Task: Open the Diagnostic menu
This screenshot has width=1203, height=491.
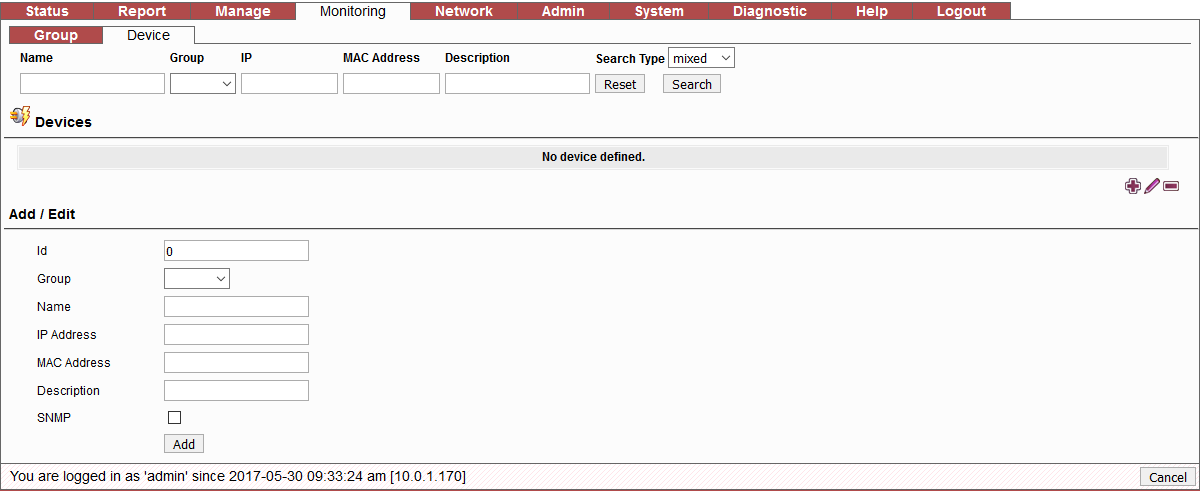Action: [770, 12]
